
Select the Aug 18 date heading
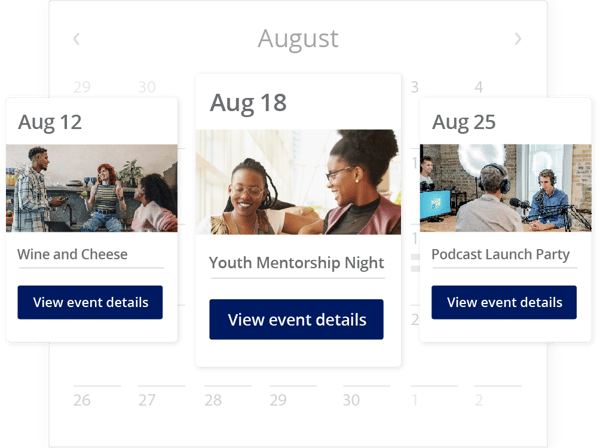248,102
